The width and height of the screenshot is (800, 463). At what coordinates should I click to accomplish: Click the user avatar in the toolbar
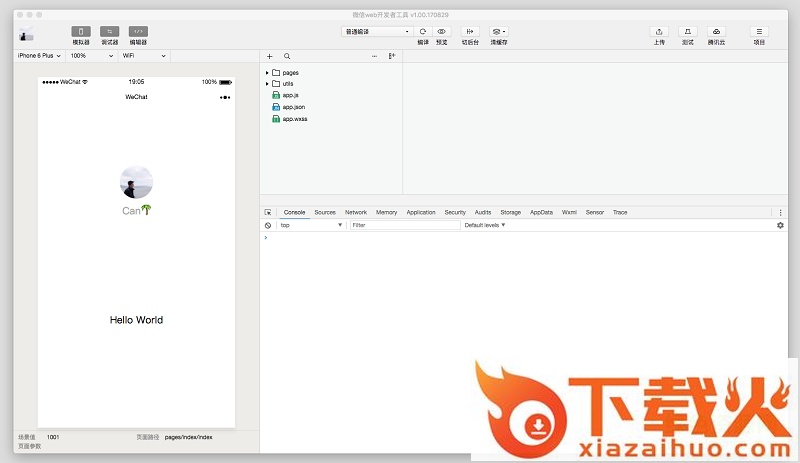(26, 34)
